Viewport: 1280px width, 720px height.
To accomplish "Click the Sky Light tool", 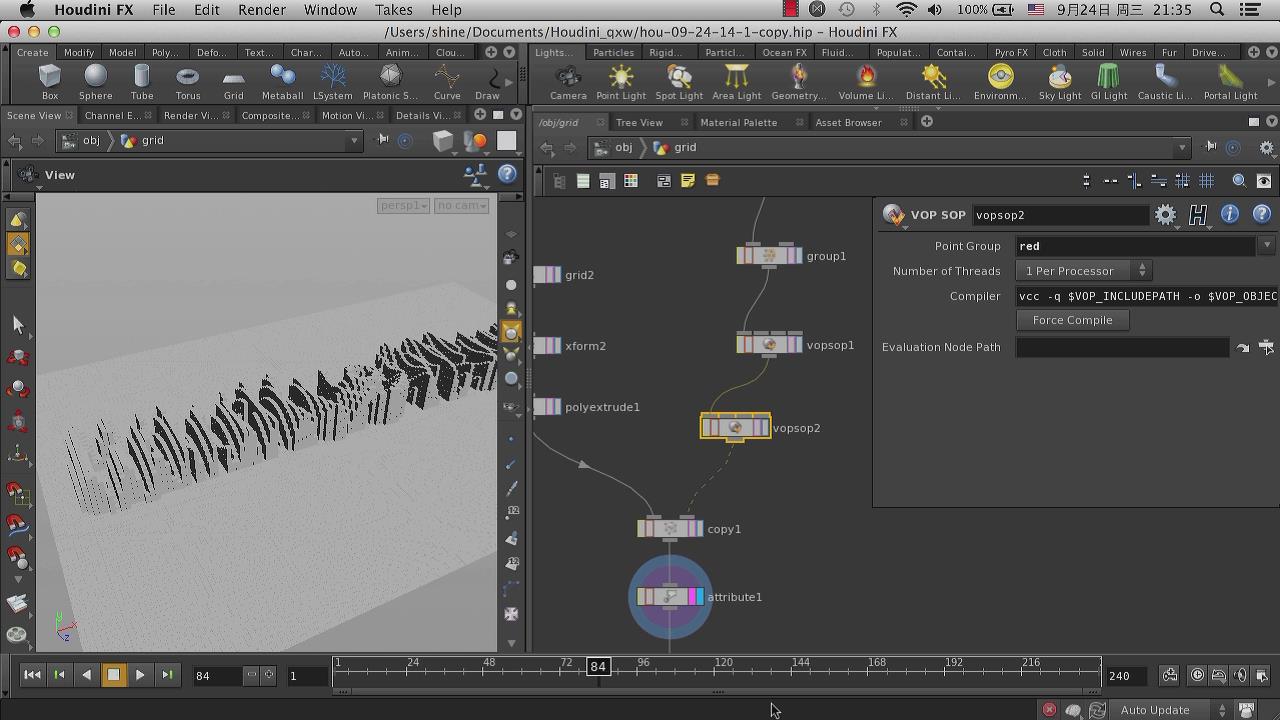I will [1059, 81].
